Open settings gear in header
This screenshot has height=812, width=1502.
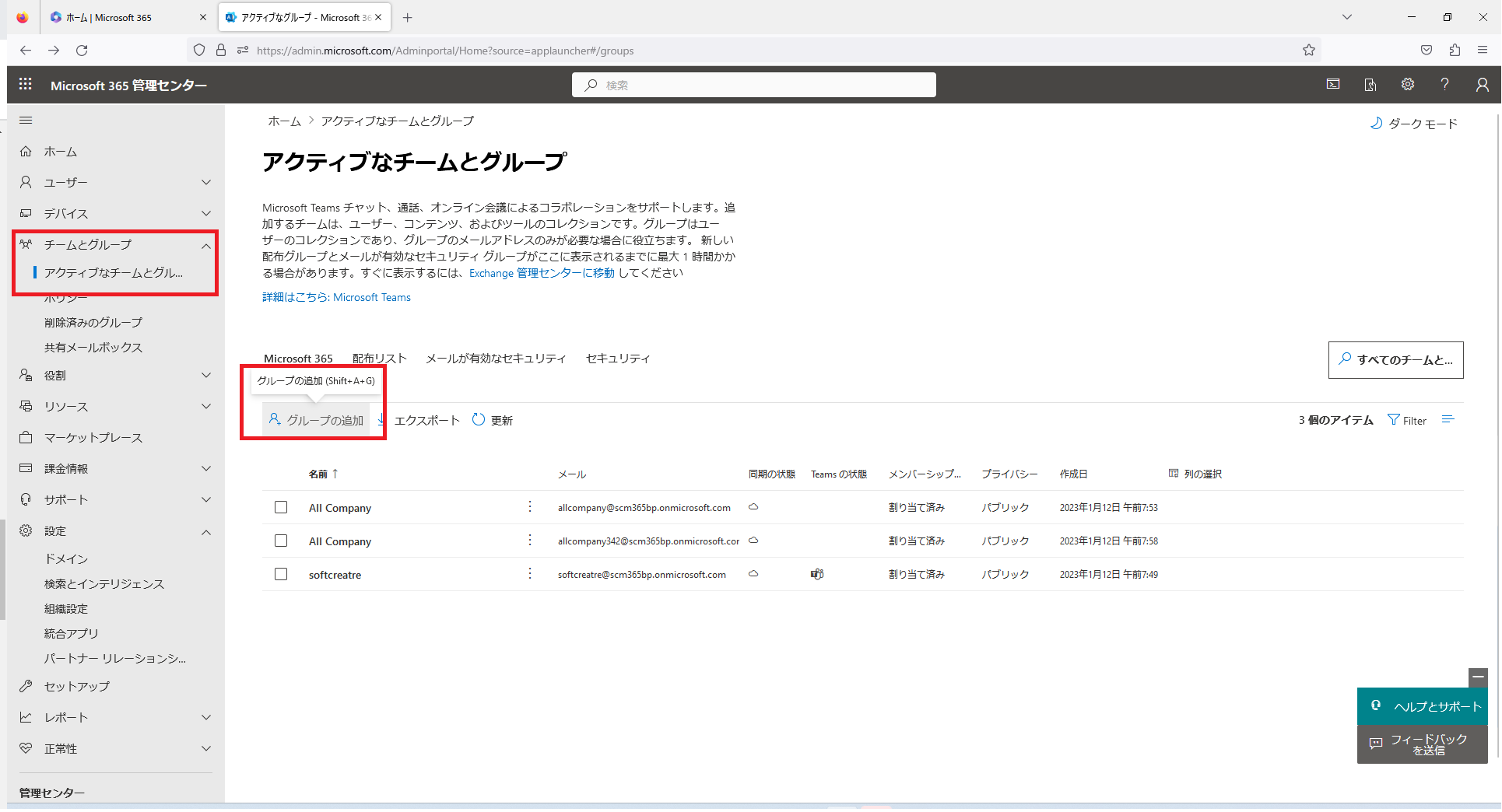click(1408, 84)
